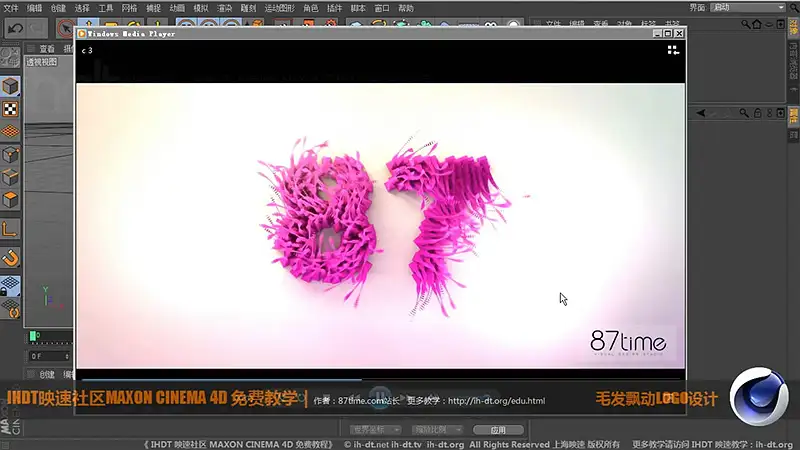Open the 界面 layout dropdown
Screen dimensions: 800x450
pyautogui.click(x=747, y=8)
